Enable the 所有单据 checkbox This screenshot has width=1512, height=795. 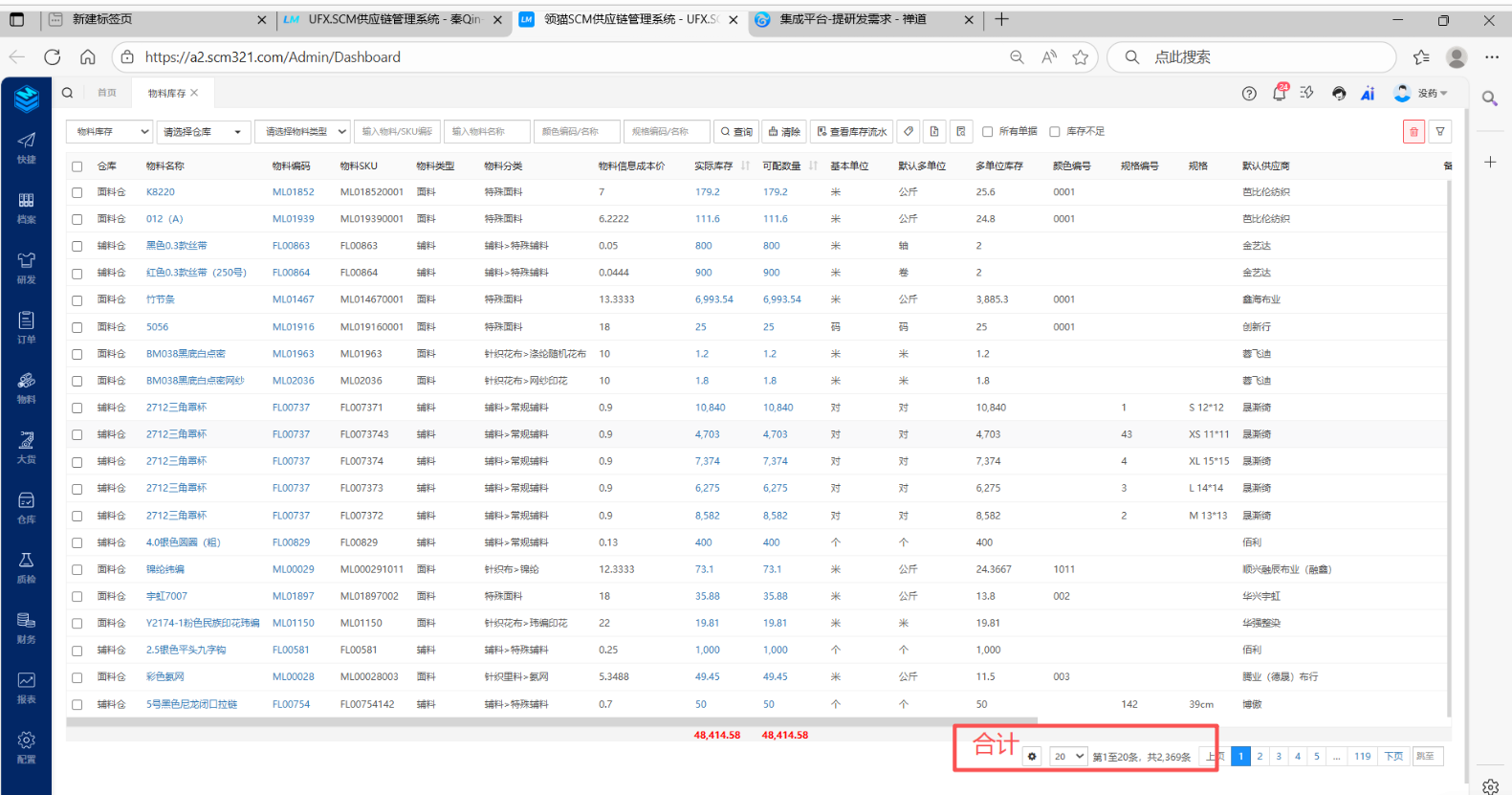[988, 132]
